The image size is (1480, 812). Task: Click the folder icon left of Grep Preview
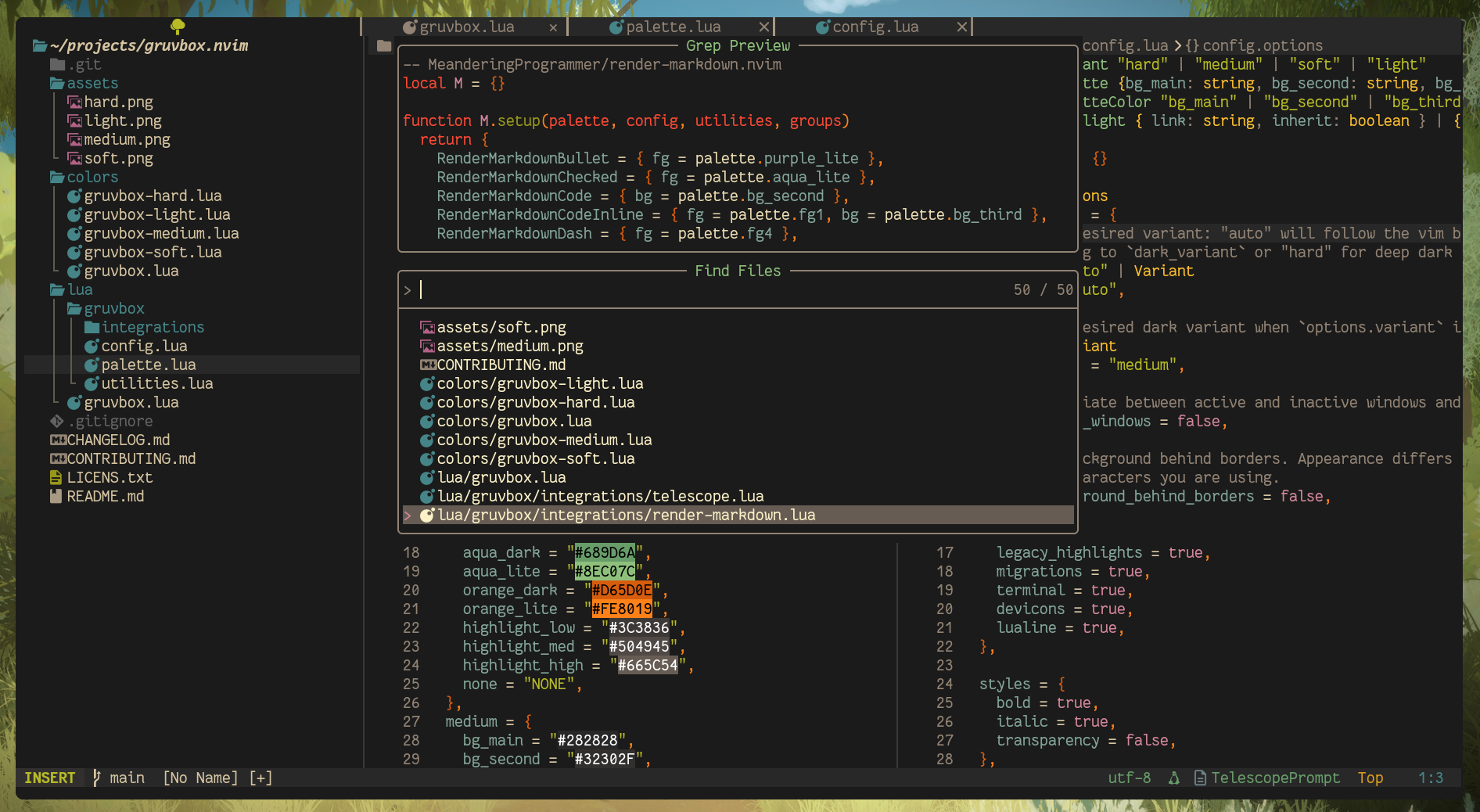(383, 46)
